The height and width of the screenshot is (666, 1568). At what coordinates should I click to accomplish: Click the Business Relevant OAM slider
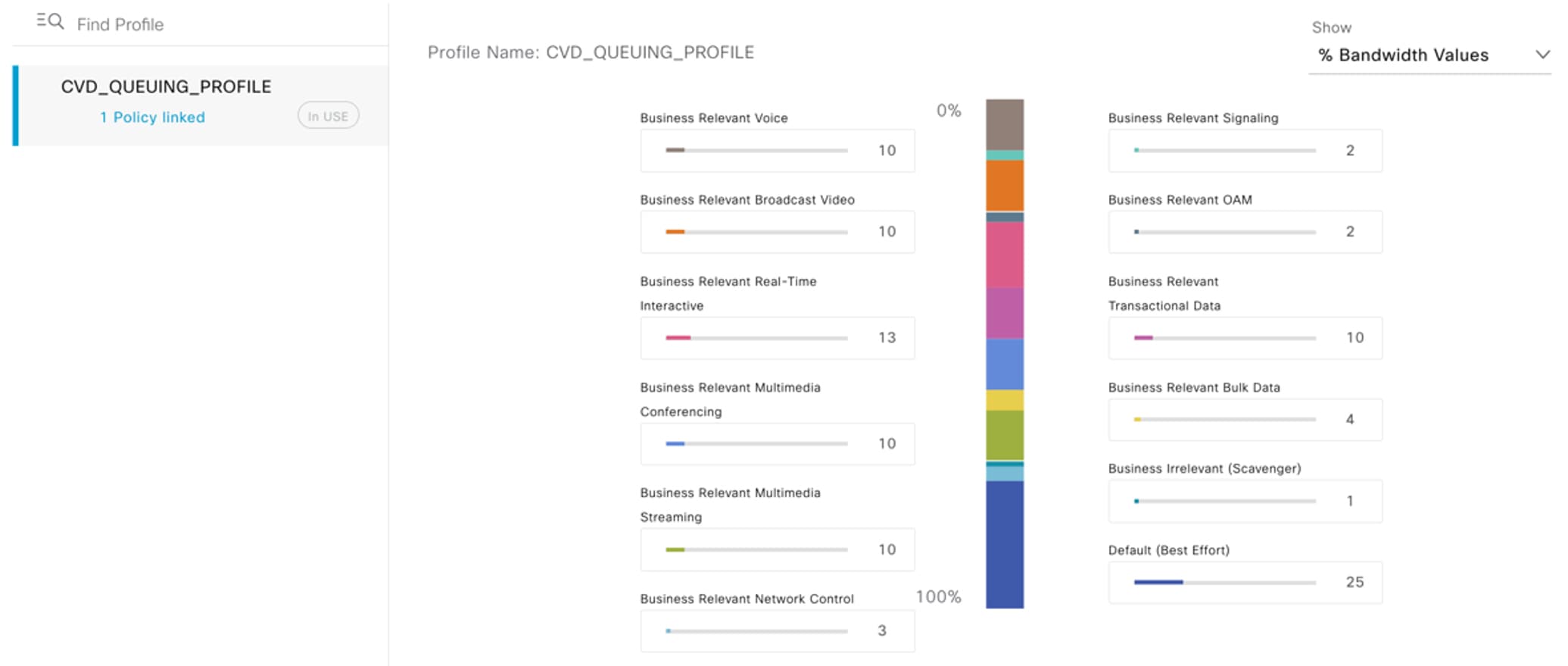click(1224, 232)
